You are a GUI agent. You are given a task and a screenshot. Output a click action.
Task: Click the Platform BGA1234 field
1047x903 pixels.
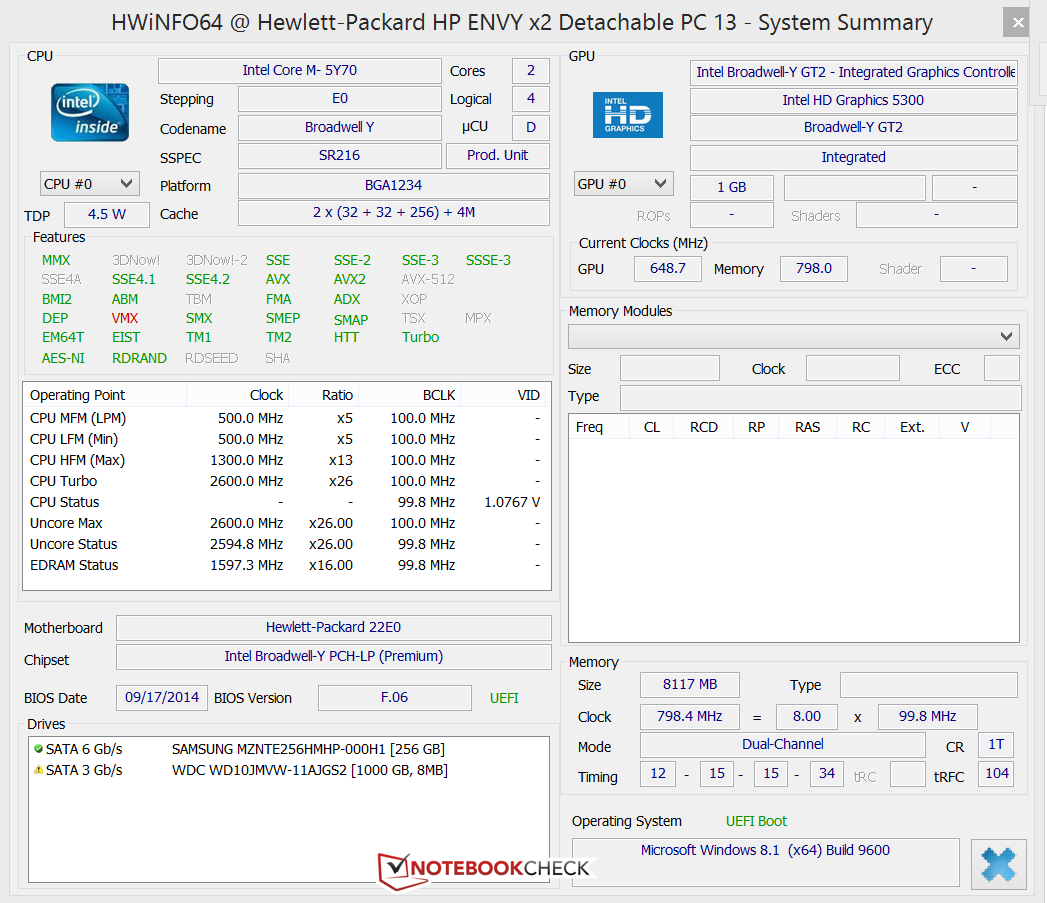393,186
